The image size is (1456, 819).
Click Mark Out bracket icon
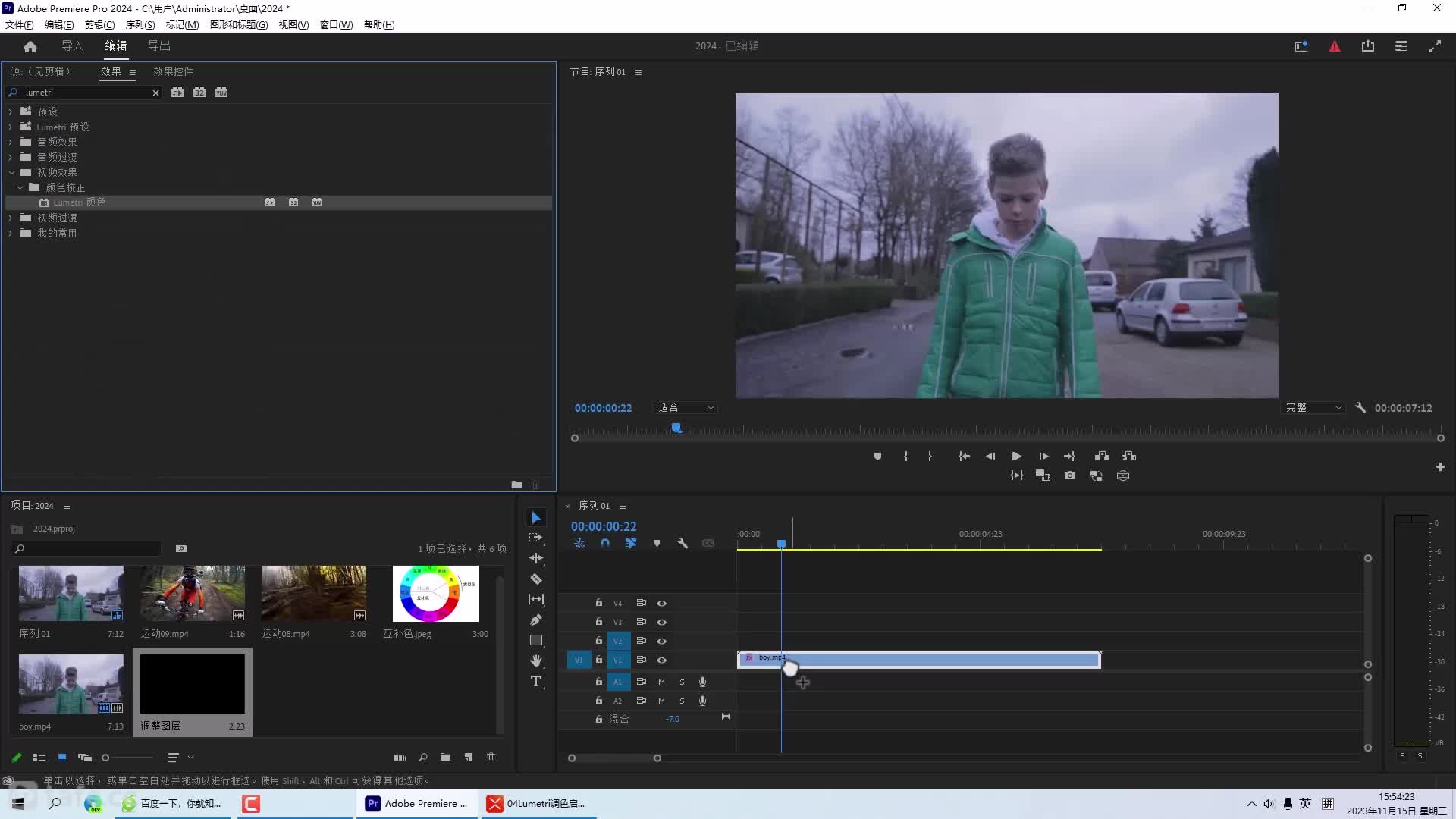pos(930,456)
